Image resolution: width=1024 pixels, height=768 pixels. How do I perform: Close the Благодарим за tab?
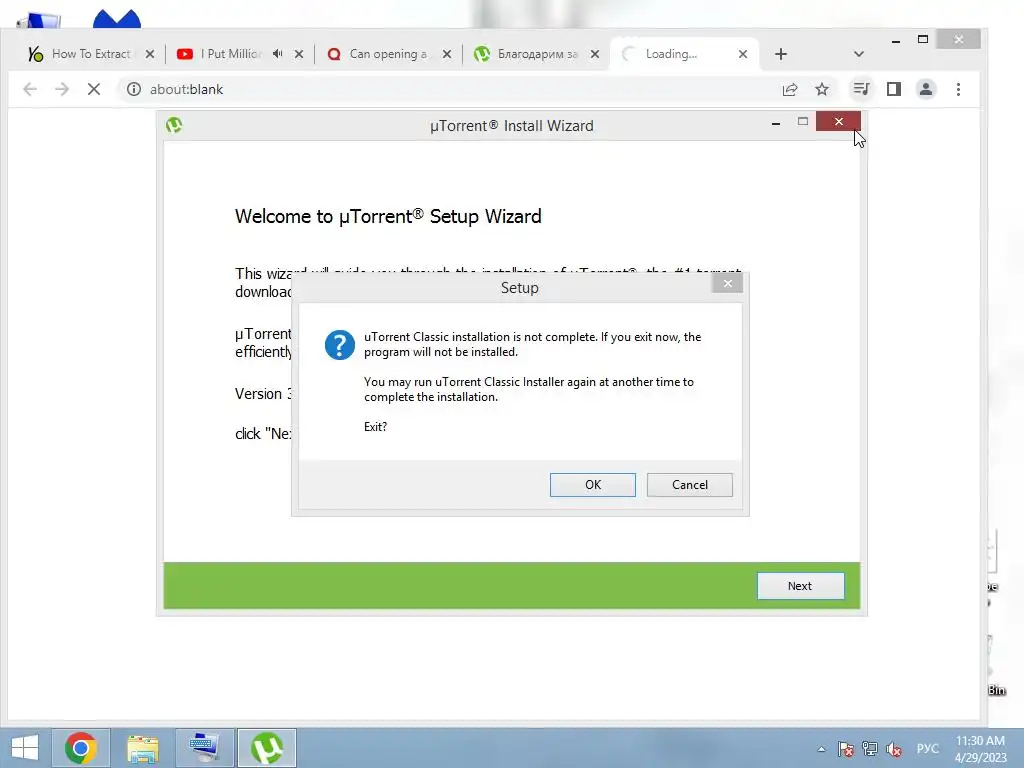[x=595, y=54]
